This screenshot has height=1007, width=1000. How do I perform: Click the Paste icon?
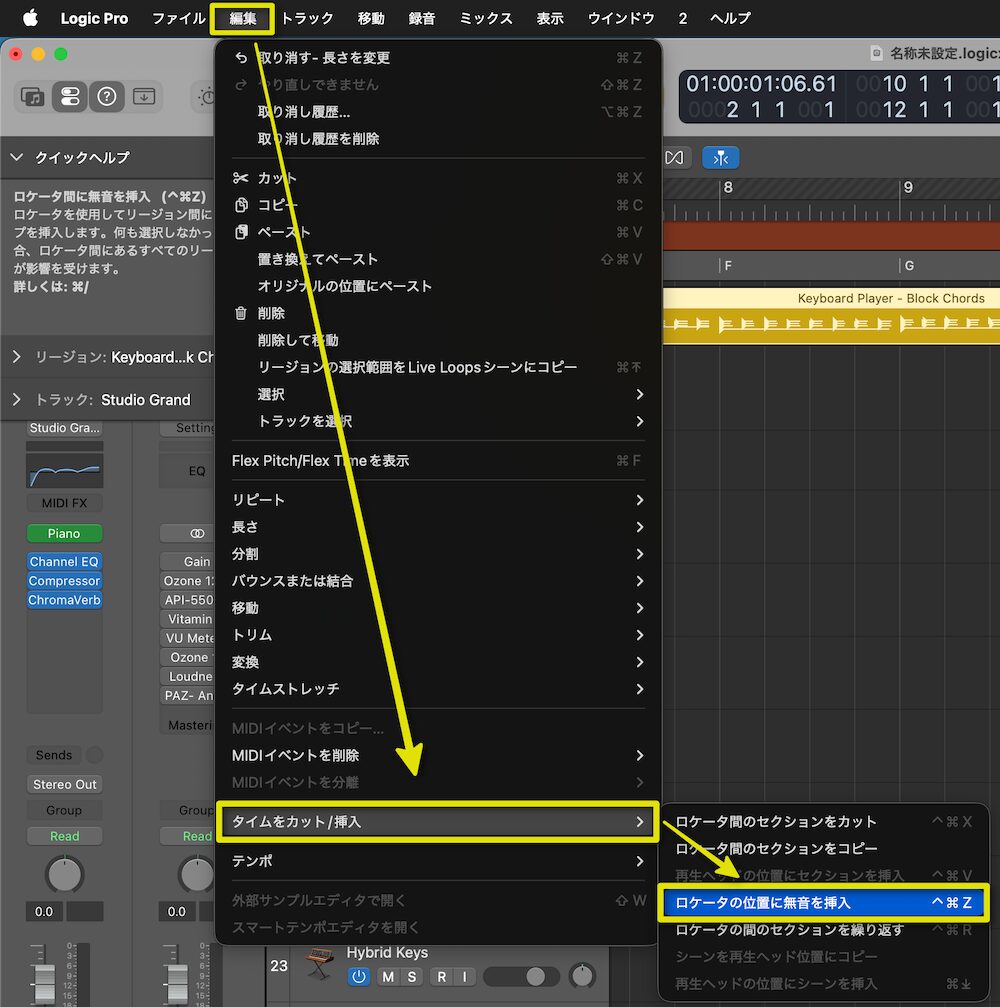tap(241, 232)
